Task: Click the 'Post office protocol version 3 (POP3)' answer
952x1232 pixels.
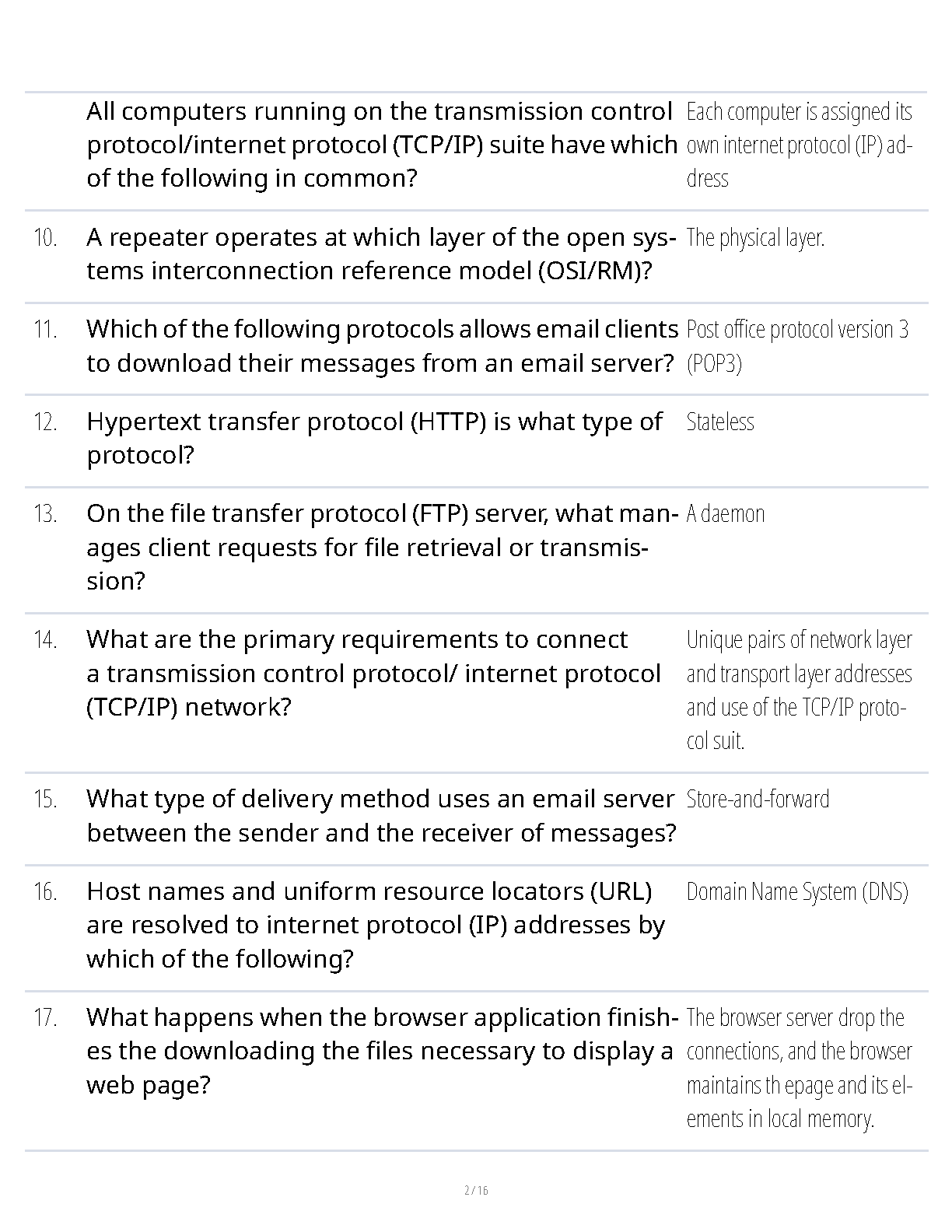Action: click(x=797, y=346)
